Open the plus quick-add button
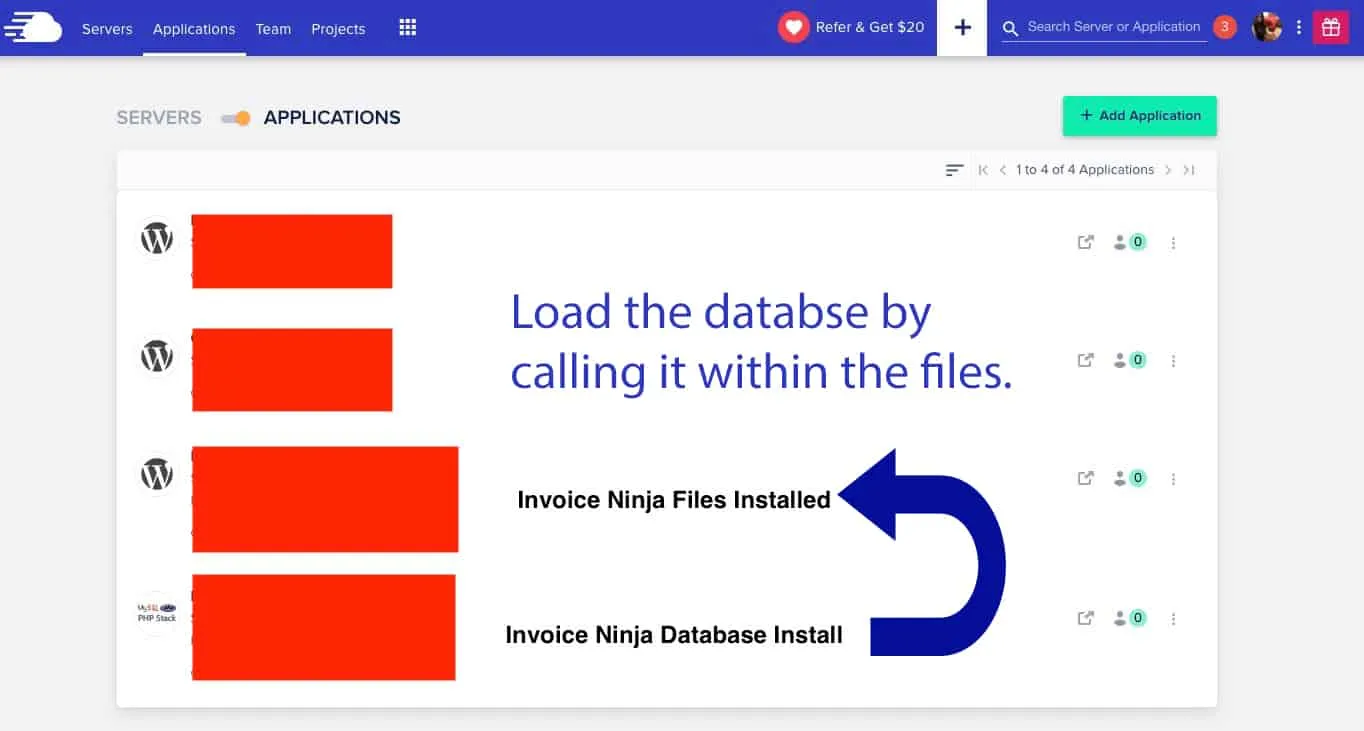This screenshot has width=1364, height=731. tap(962, 28)
